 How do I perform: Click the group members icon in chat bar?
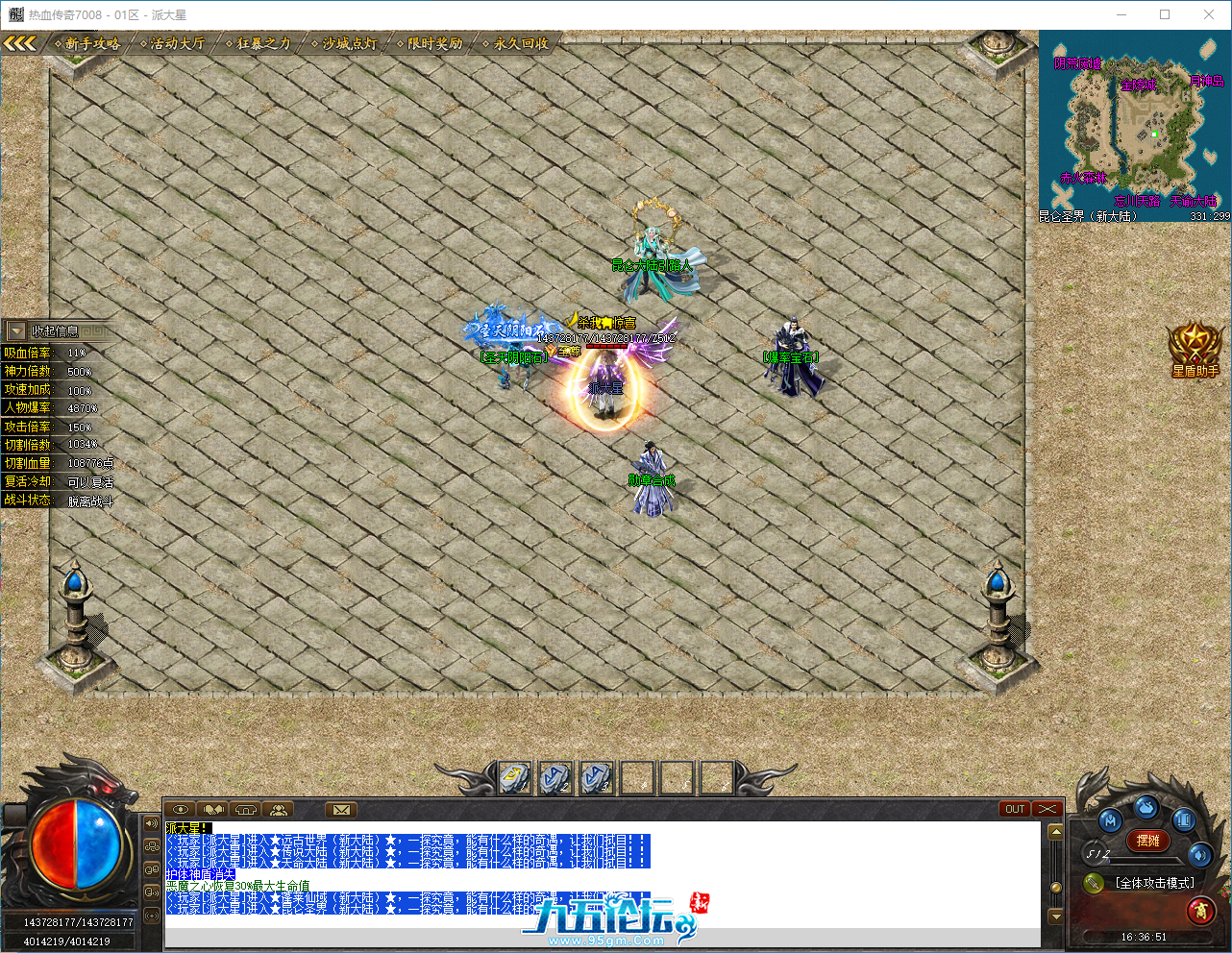click(279, 809)
